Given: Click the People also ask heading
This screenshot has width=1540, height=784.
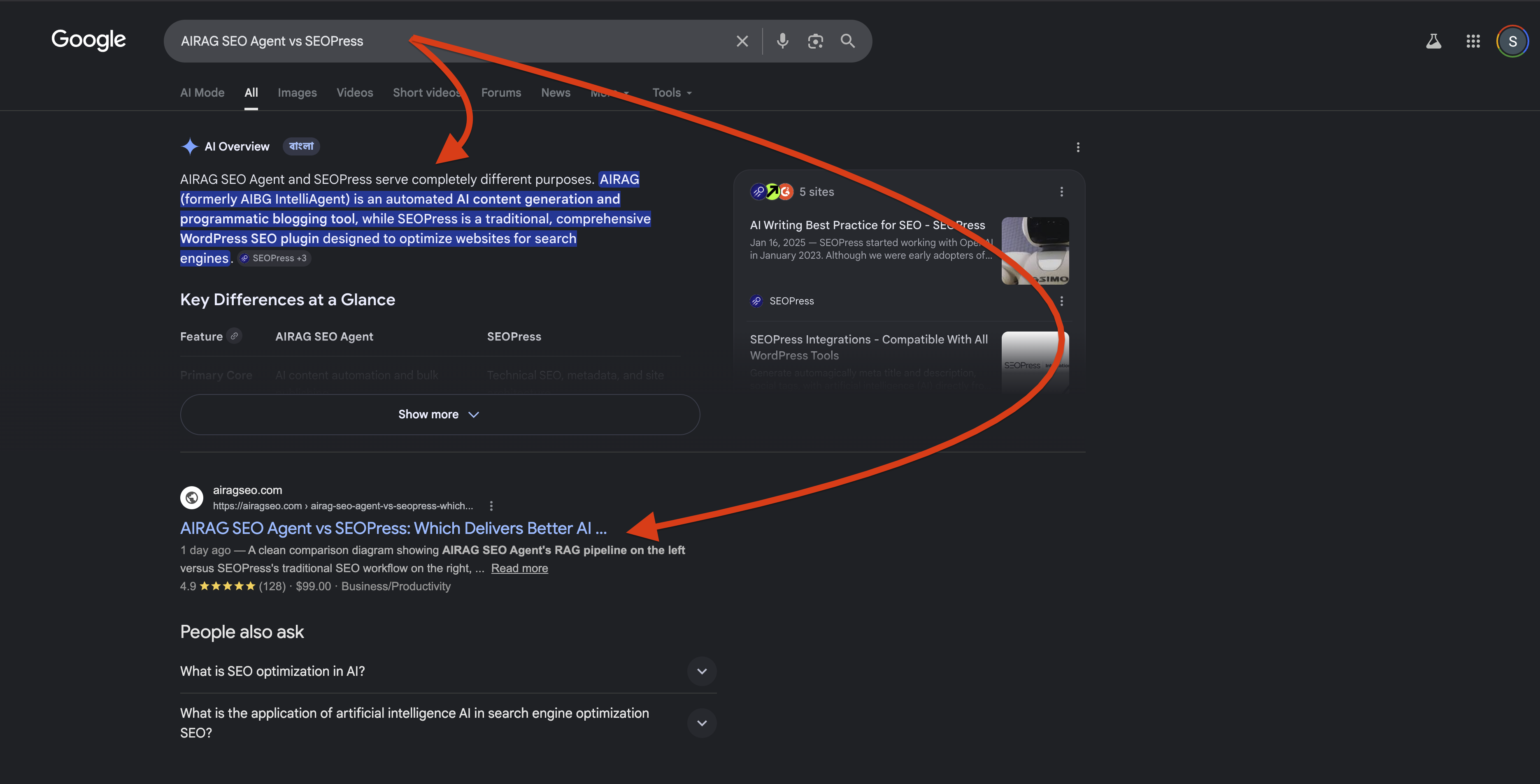Looking at the screenshot, I should tap(242, 632).
